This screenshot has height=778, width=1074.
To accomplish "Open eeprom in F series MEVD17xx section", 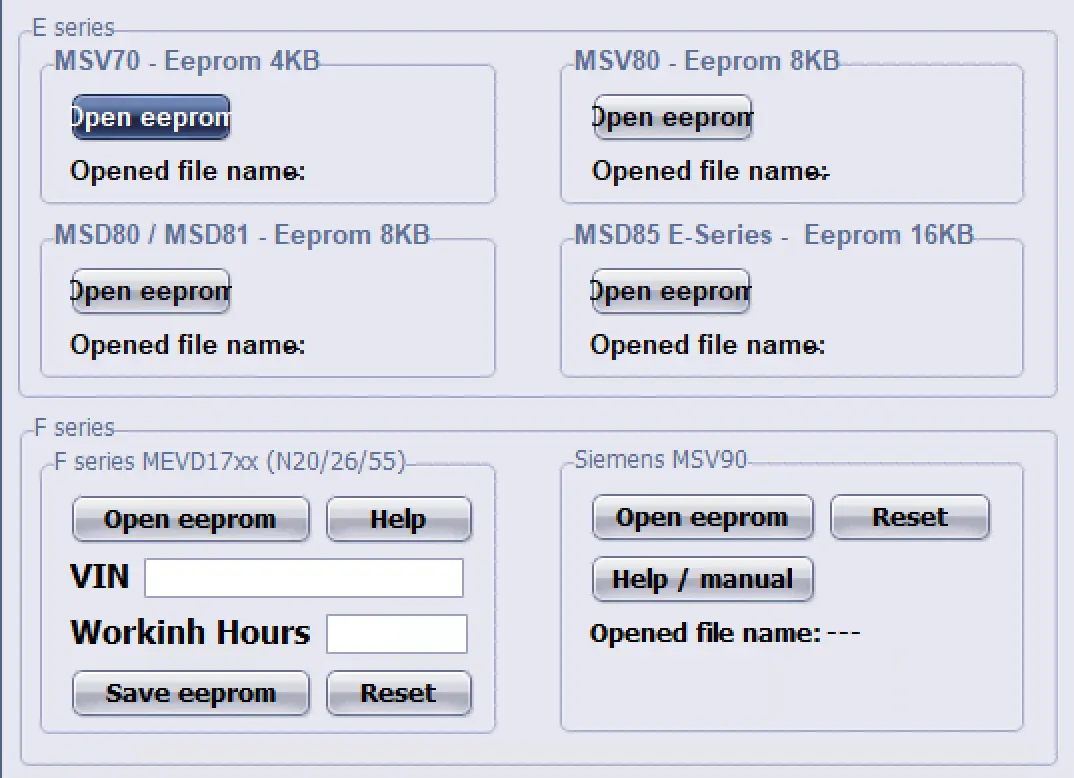I will (190, 518).
